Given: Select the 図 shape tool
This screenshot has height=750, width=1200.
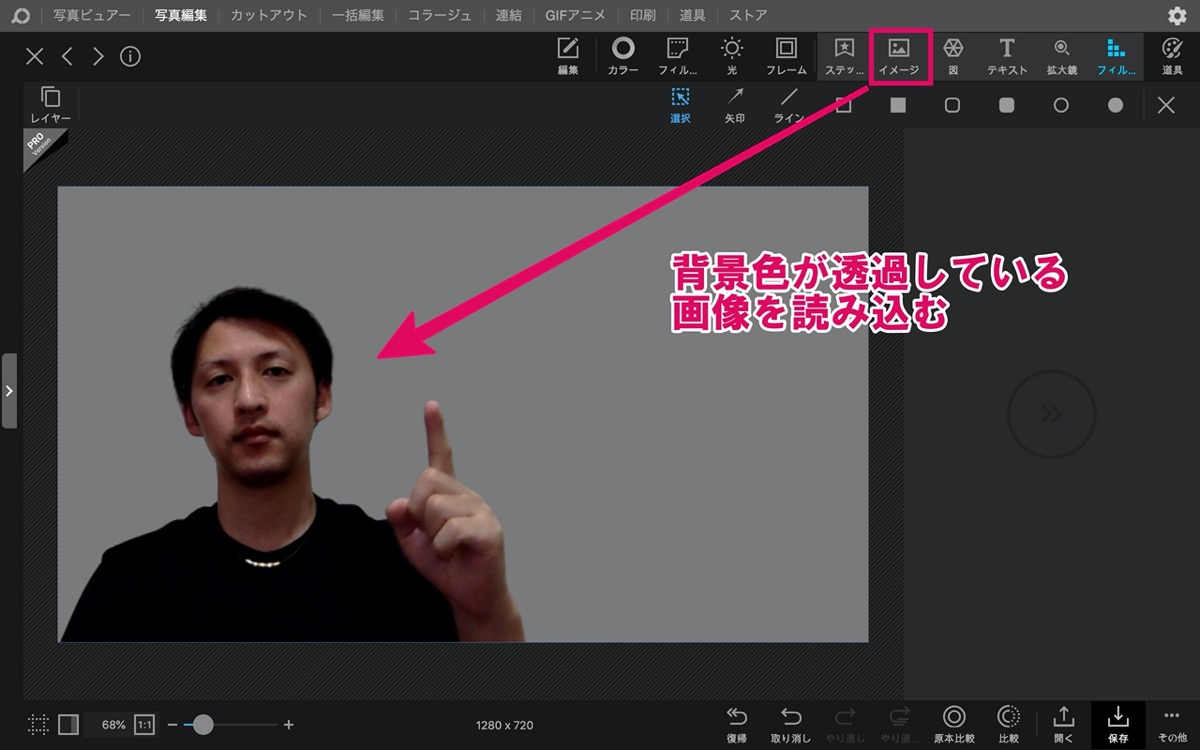Looking at the screenshot, I should pyautogui.click(x=953, y=57).
